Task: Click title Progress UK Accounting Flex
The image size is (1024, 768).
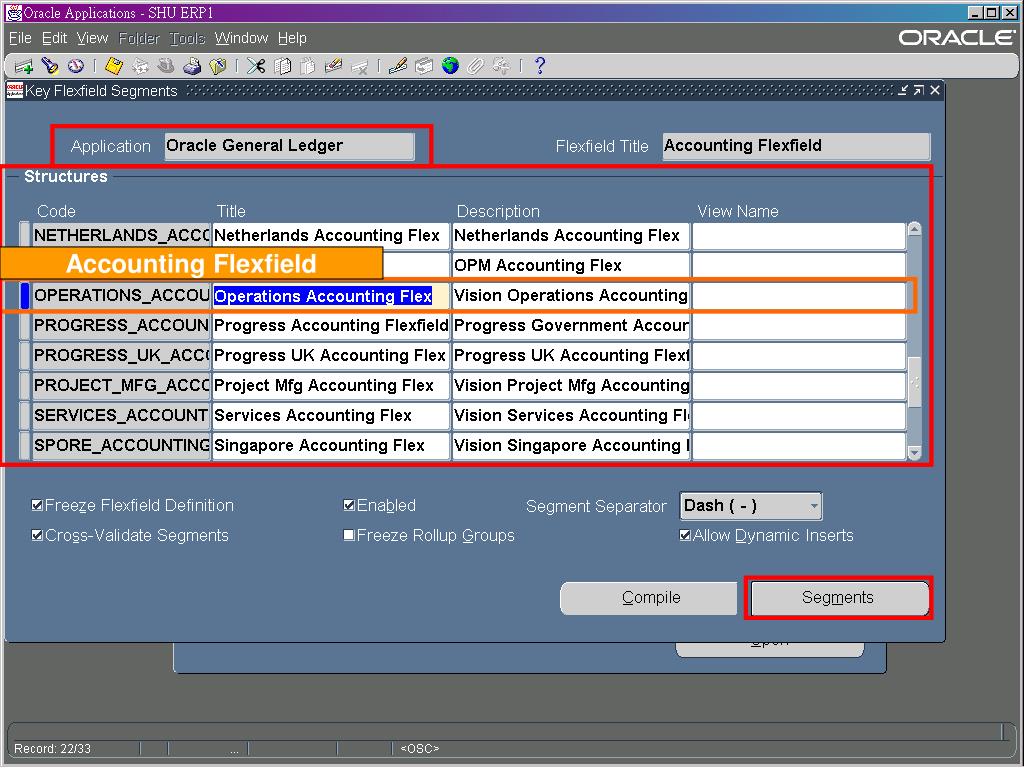Action: [331, 356]
